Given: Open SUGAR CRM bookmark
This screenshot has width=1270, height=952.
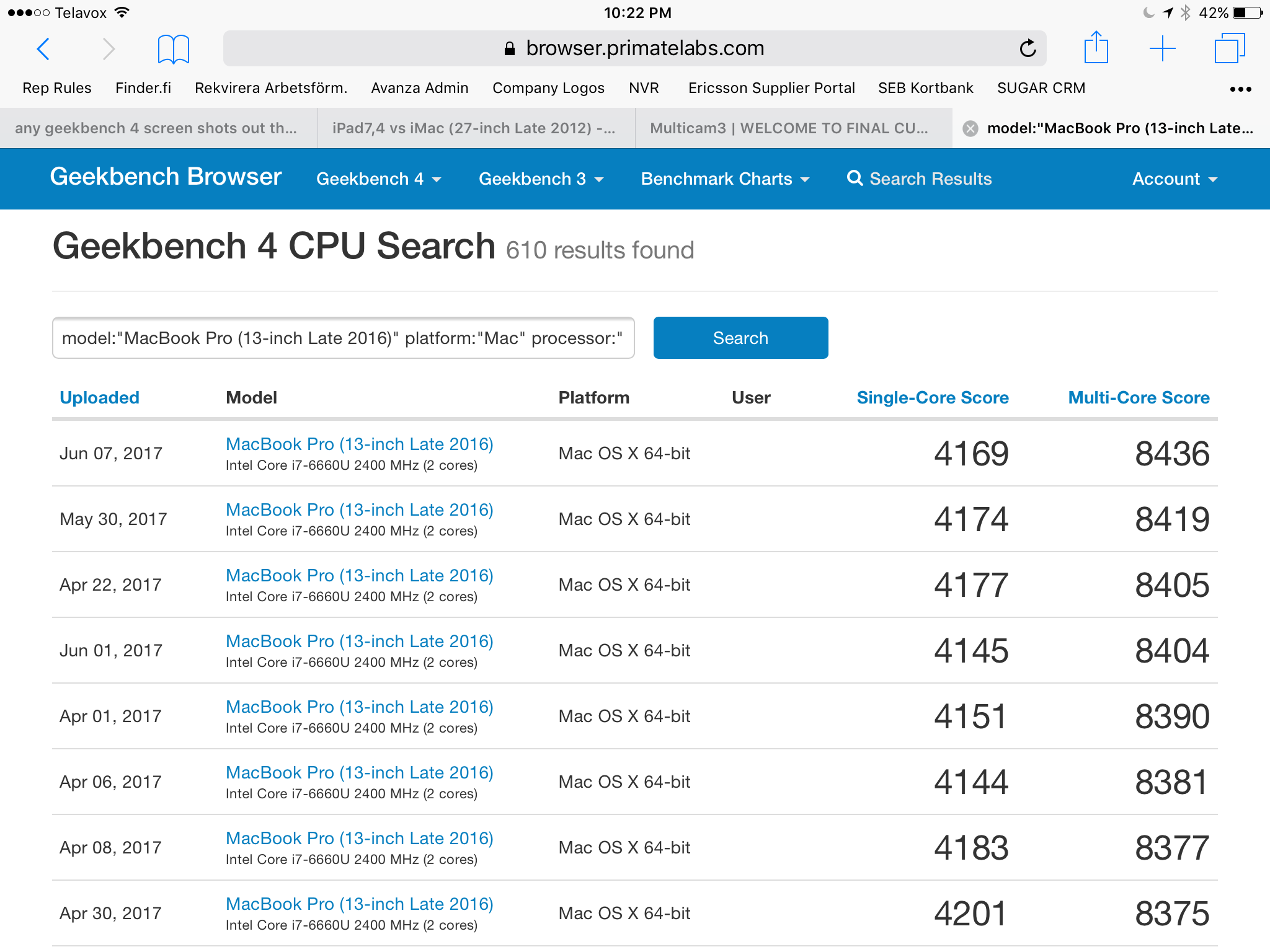Looking at the screenshot, I should pyautogui.click(x=1041, y=88).
